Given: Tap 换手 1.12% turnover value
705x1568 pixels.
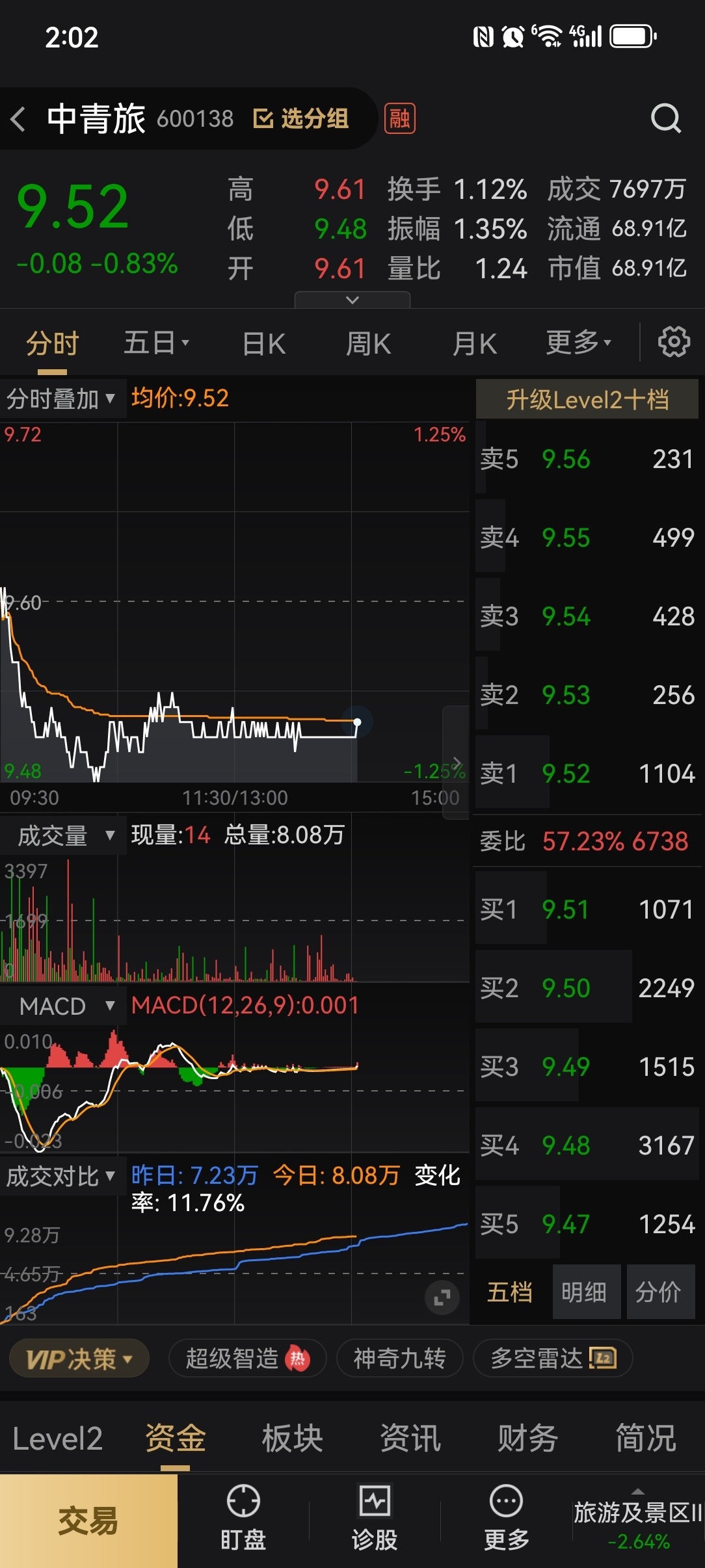Looking at the screenshot, I should tap(490, 190).
